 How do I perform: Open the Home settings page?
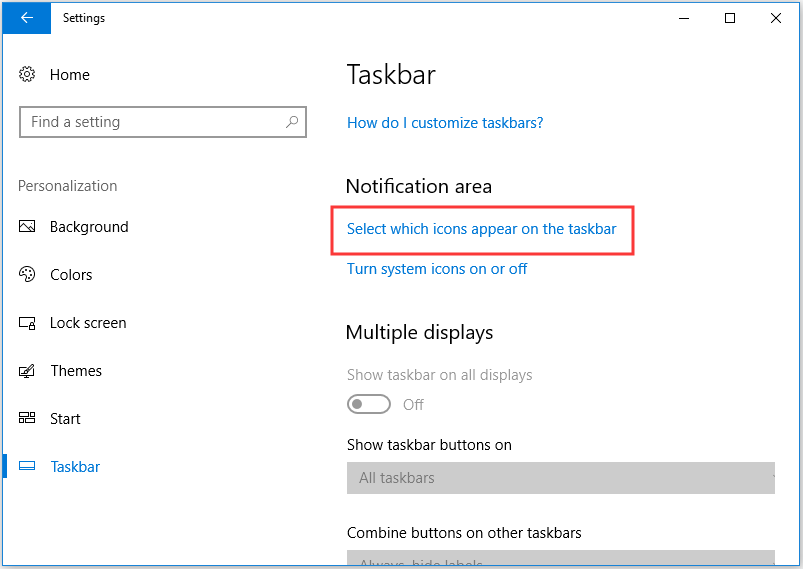70,75
